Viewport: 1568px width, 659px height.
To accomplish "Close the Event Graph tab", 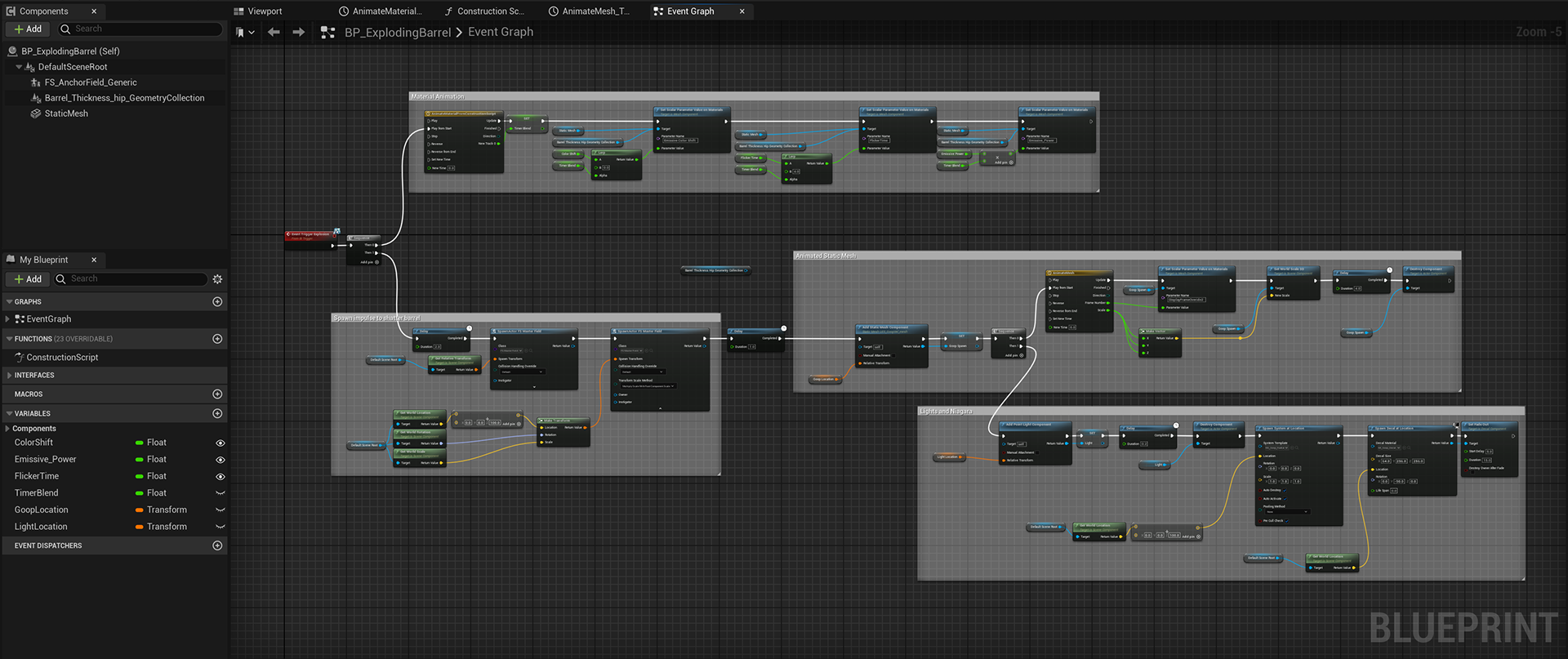I will pyautogui.click(x=742, y=11).
